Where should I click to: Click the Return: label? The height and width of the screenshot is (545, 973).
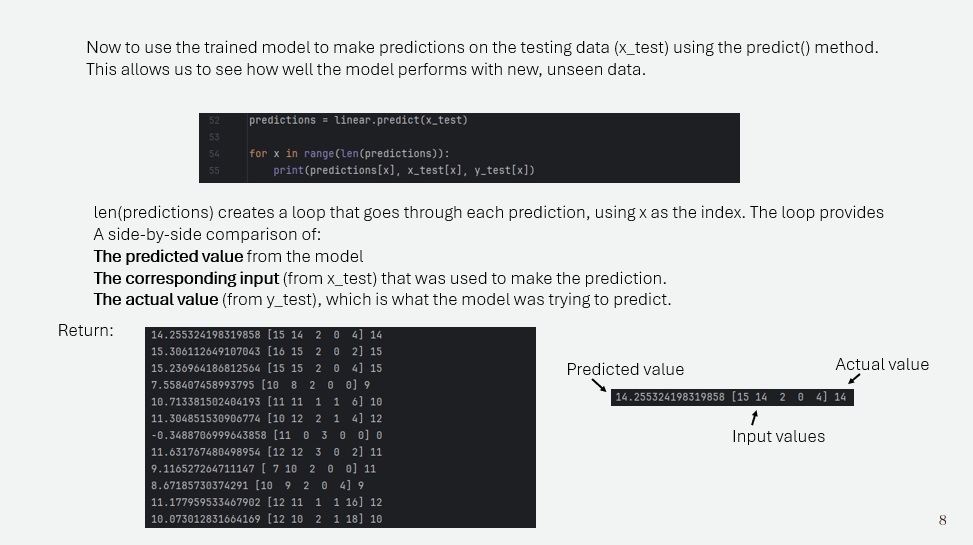86,330
